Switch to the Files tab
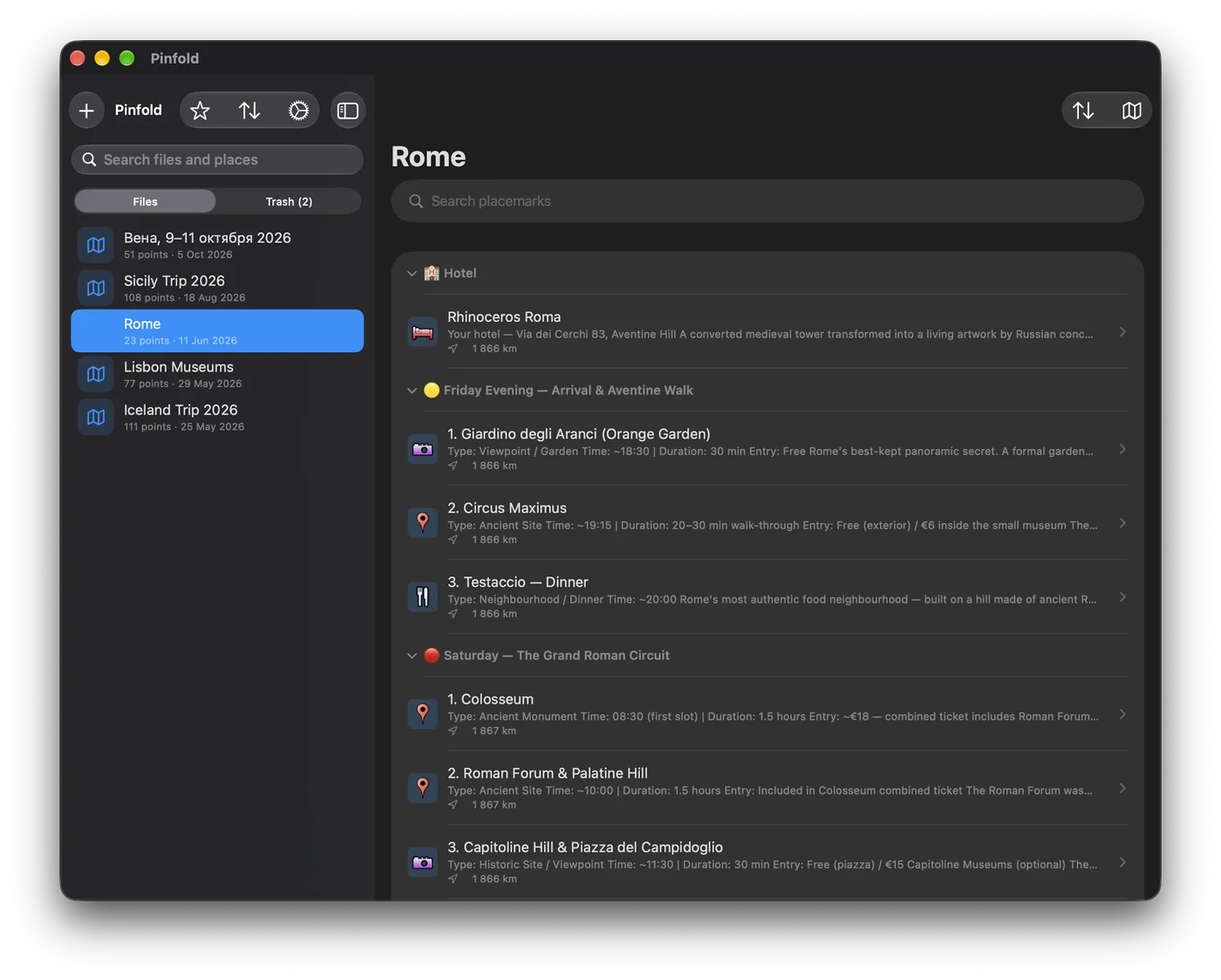 click(x=145, y=201)
